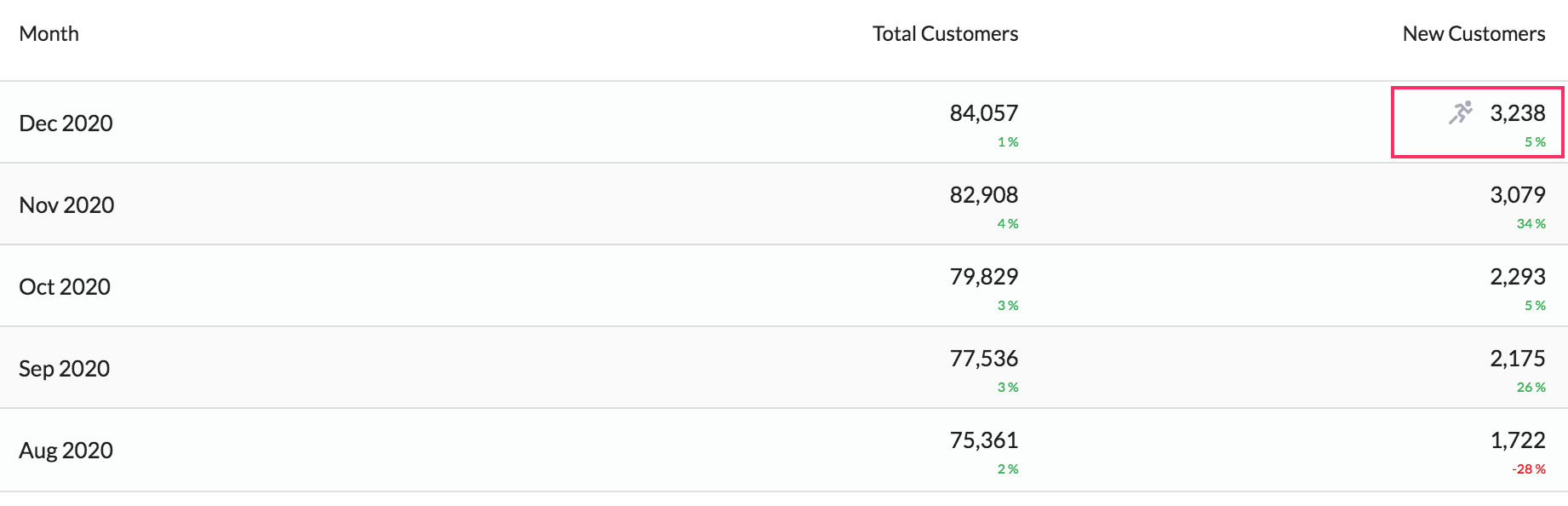Select the 79,829 total customers figure
1568x506 pixels.
984,277
